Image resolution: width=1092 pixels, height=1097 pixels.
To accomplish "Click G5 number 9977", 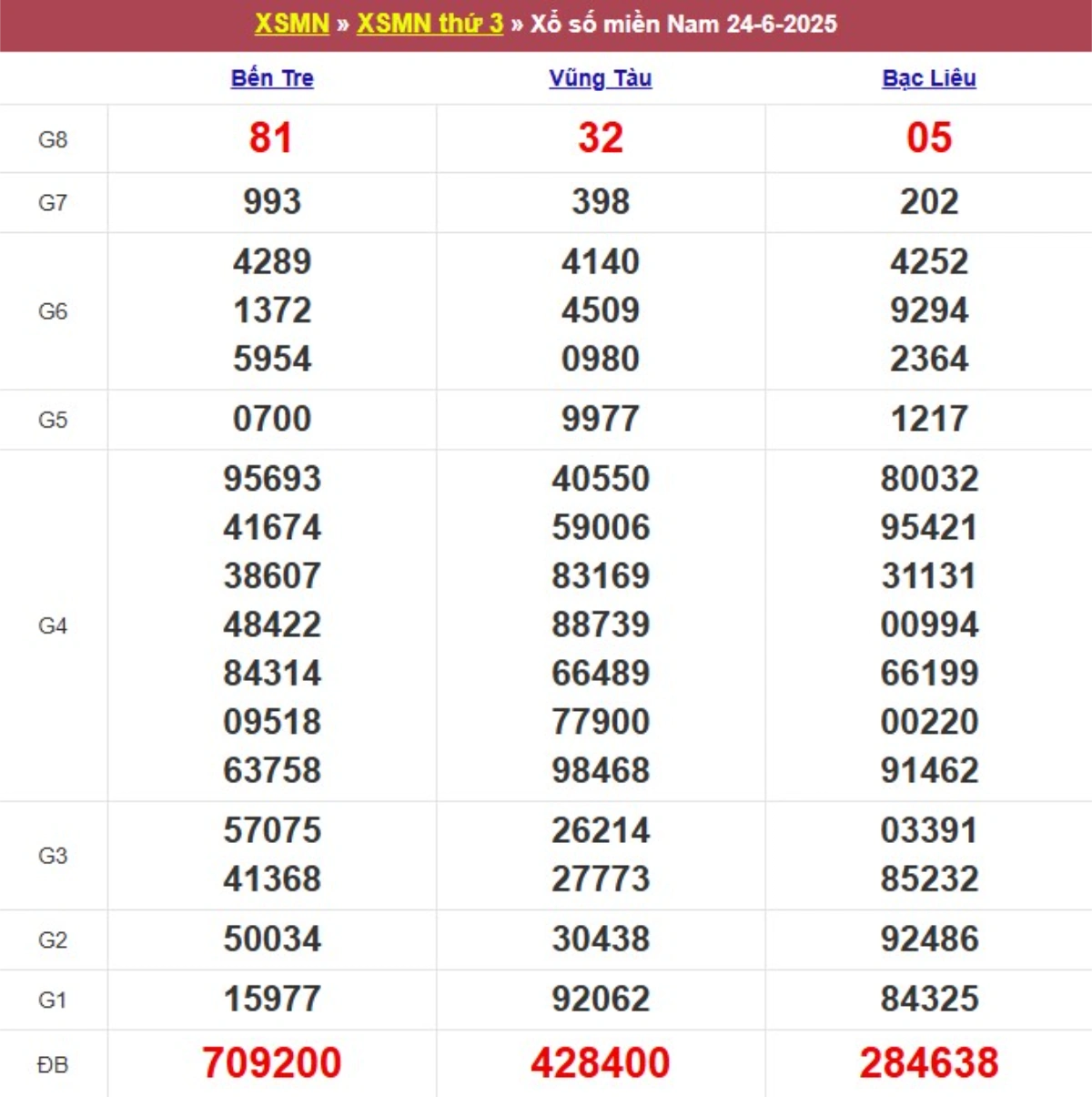I will 601,420.
